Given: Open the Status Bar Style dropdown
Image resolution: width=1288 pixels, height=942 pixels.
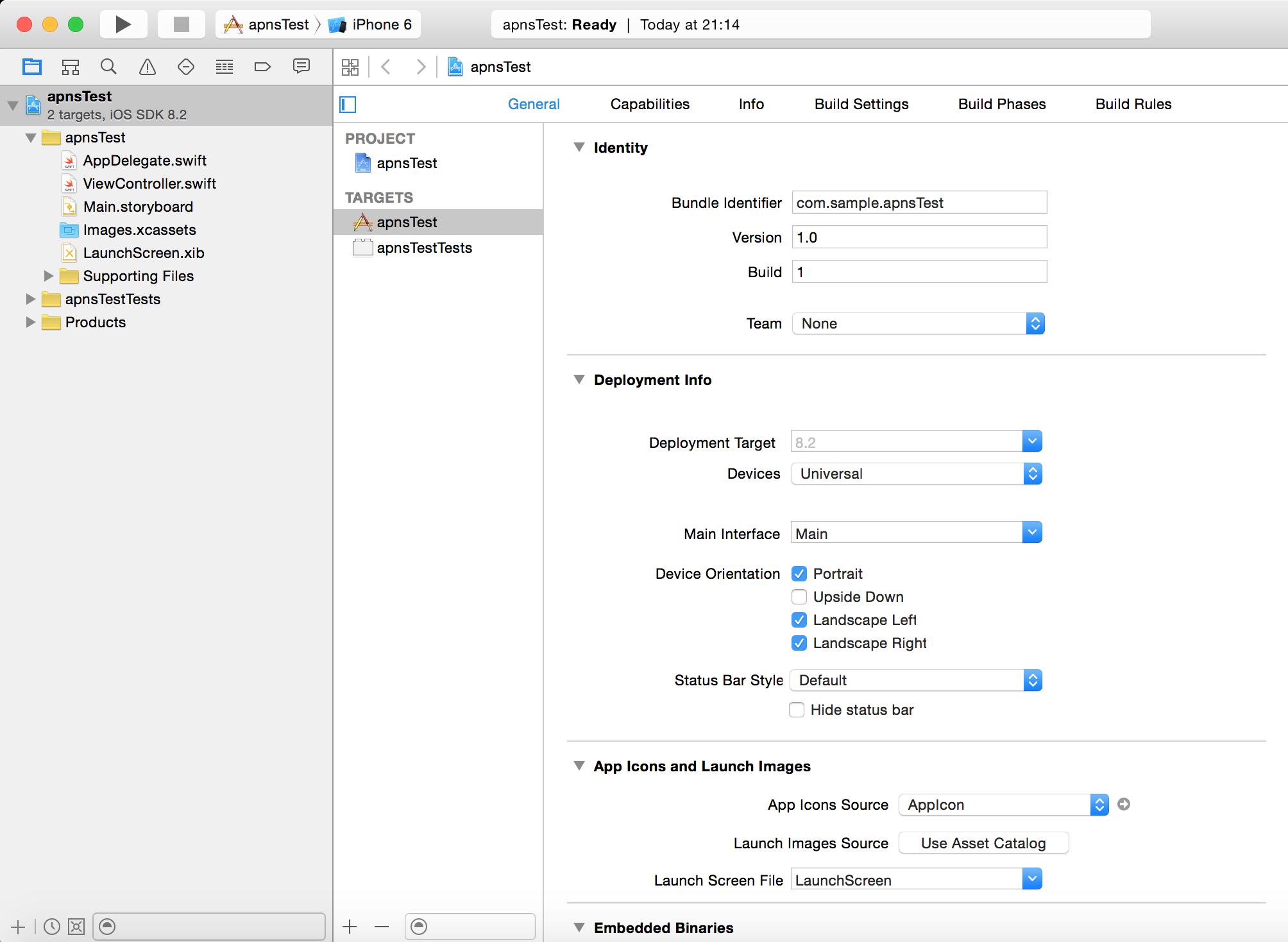Looking at the screenshot, I should (916, 680).
